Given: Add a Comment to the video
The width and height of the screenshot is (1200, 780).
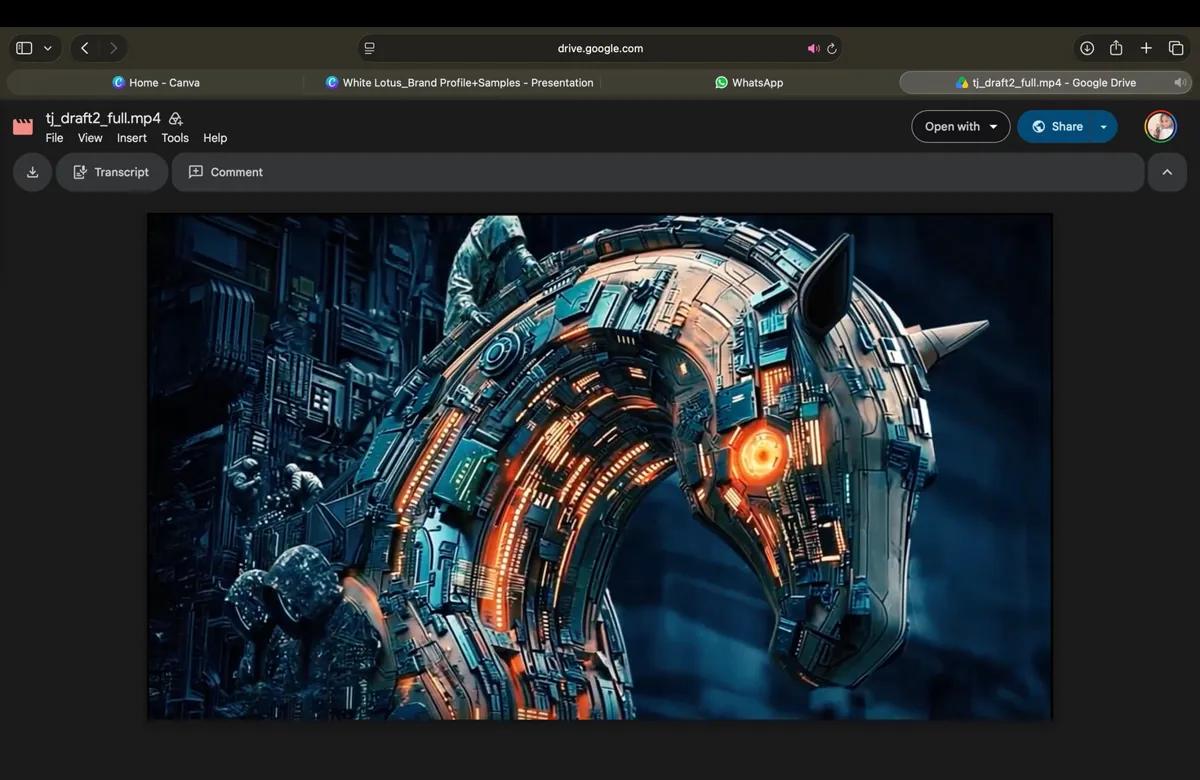Looking at the screenshot, I should point(226,172).
